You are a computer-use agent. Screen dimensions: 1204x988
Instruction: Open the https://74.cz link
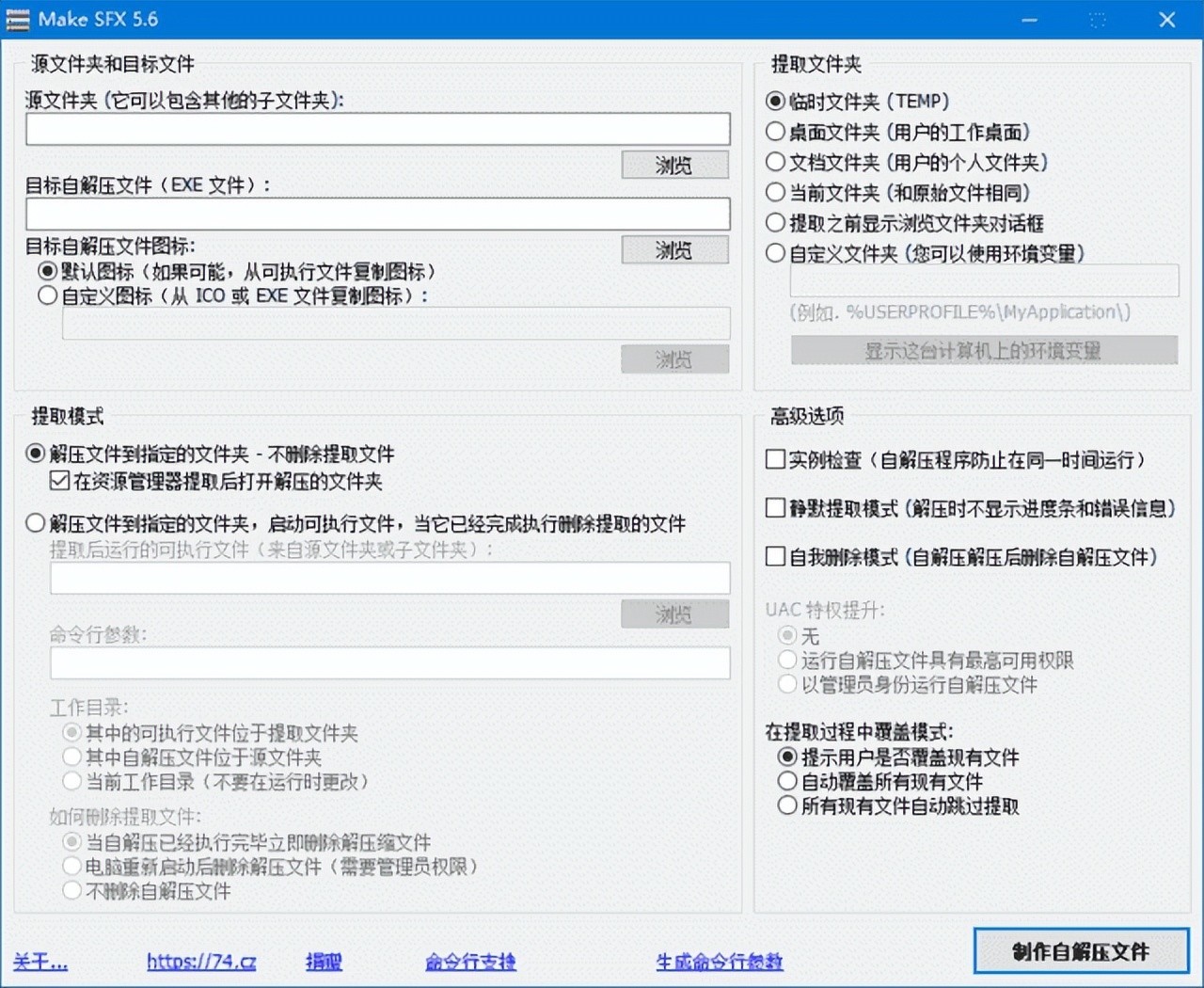[201, 962]
